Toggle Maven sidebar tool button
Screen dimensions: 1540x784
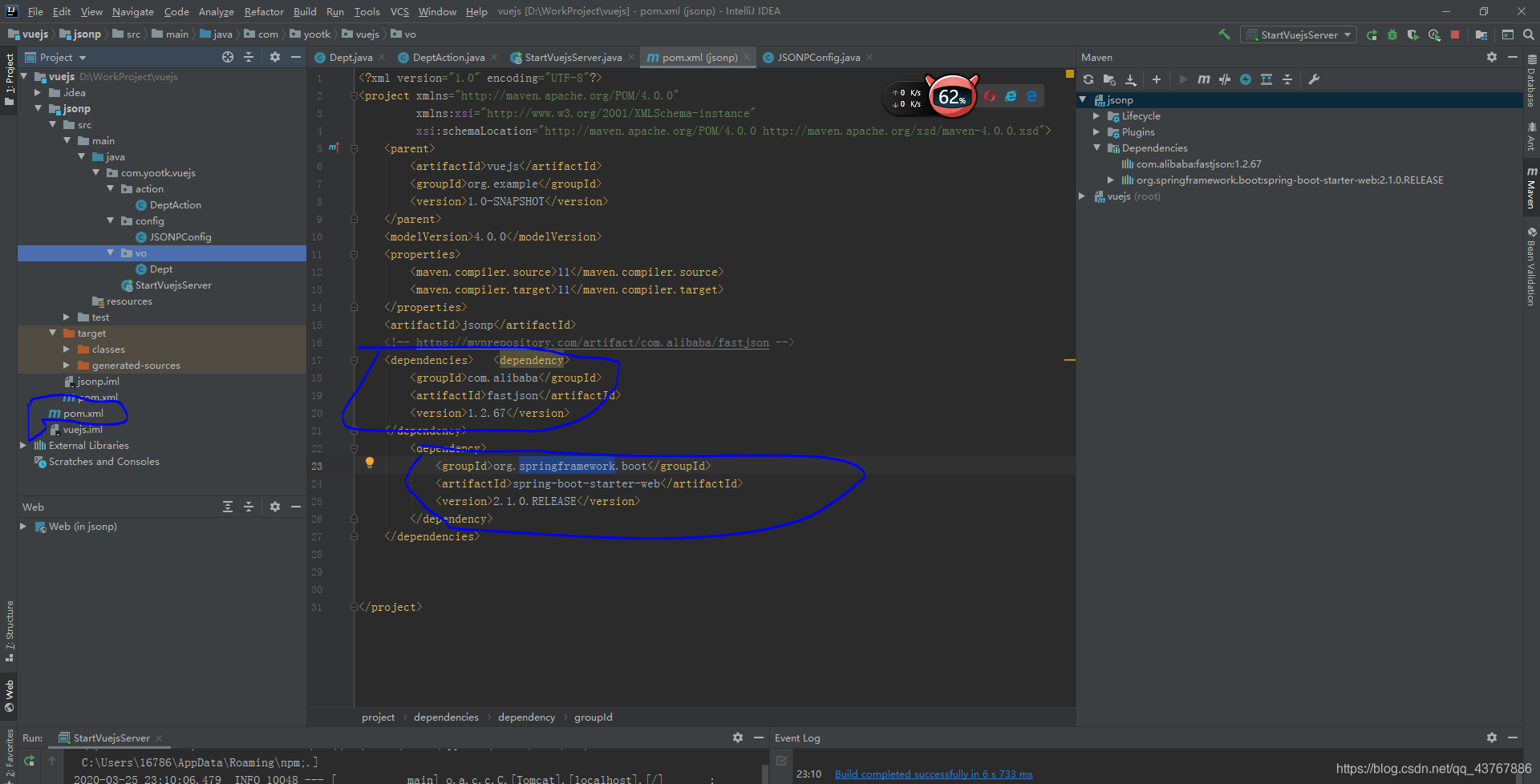pyautogui.click(x=1531, y=188)
